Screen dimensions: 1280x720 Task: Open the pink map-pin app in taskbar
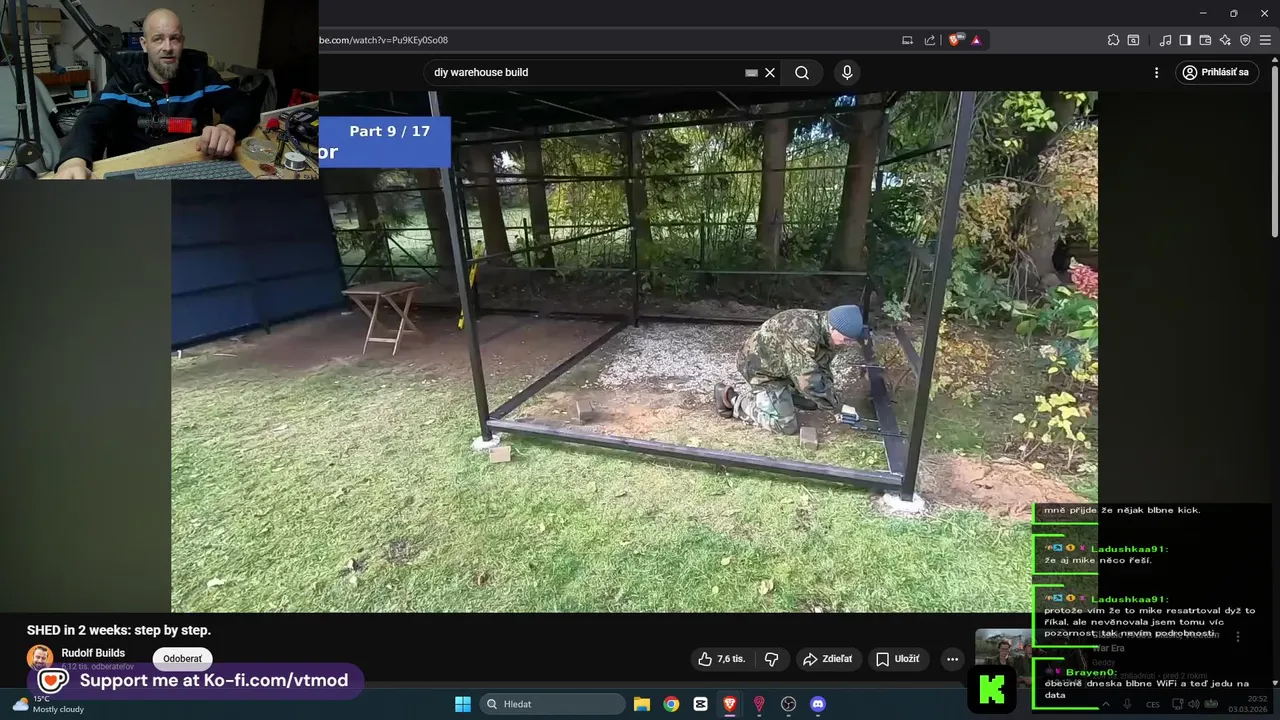point(759,704)
